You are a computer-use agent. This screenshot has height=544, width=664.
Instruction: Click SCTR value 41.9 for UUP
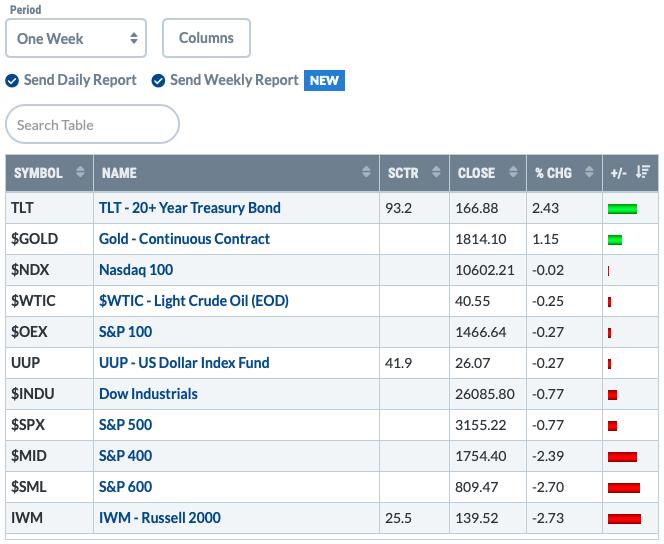click(x=398, y=363)
